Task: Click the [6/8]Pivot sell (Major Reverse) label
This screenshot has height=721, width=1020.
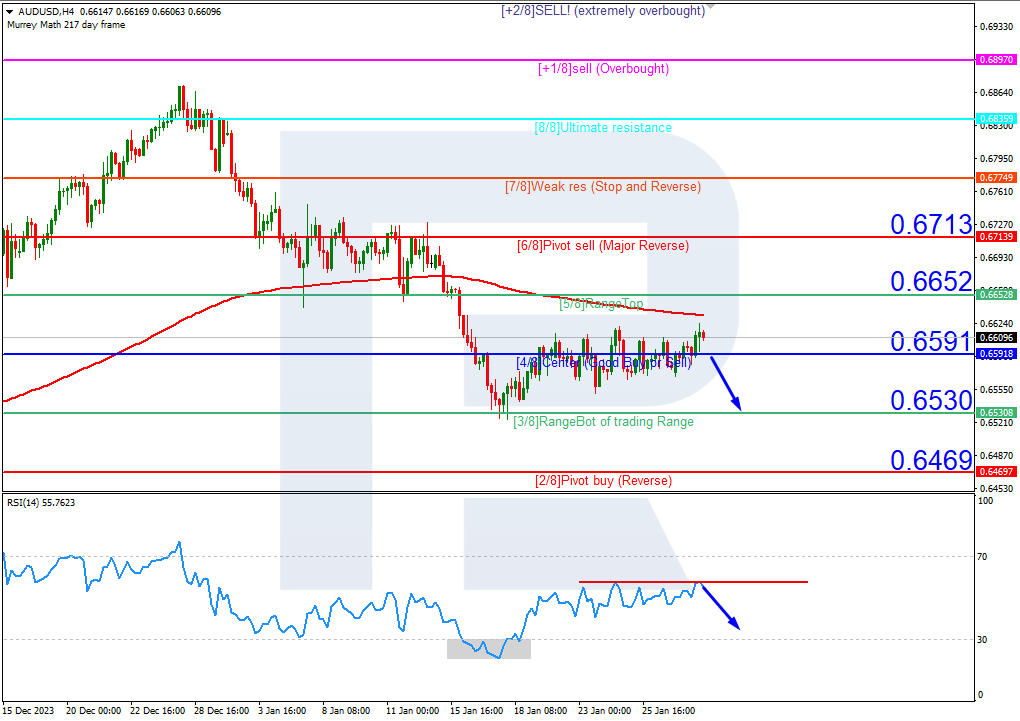Action: pyautogui.click(x=601, y=246)
